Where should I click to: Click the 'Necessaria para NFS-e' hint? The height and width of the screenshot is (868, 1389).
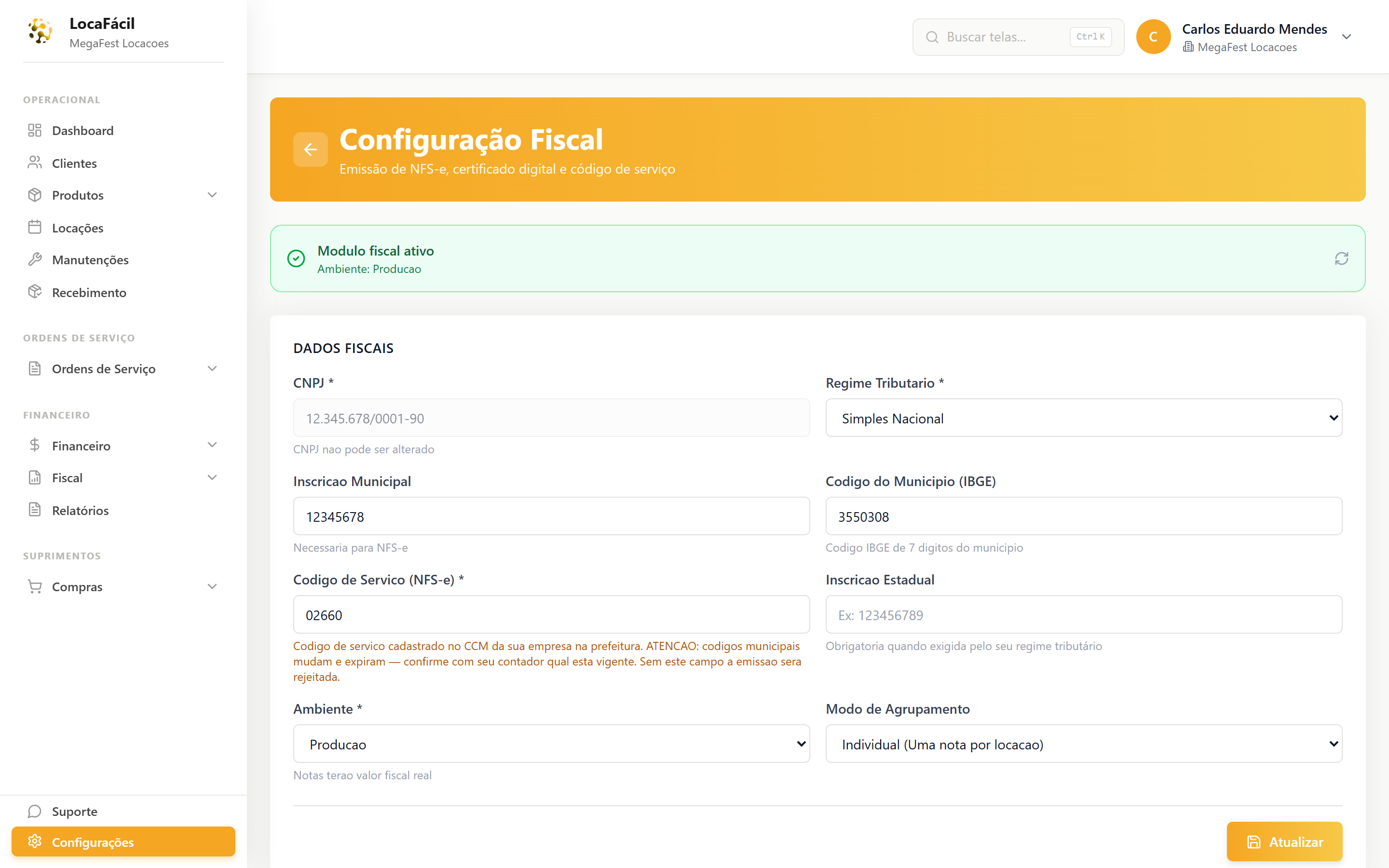point(350,548)
